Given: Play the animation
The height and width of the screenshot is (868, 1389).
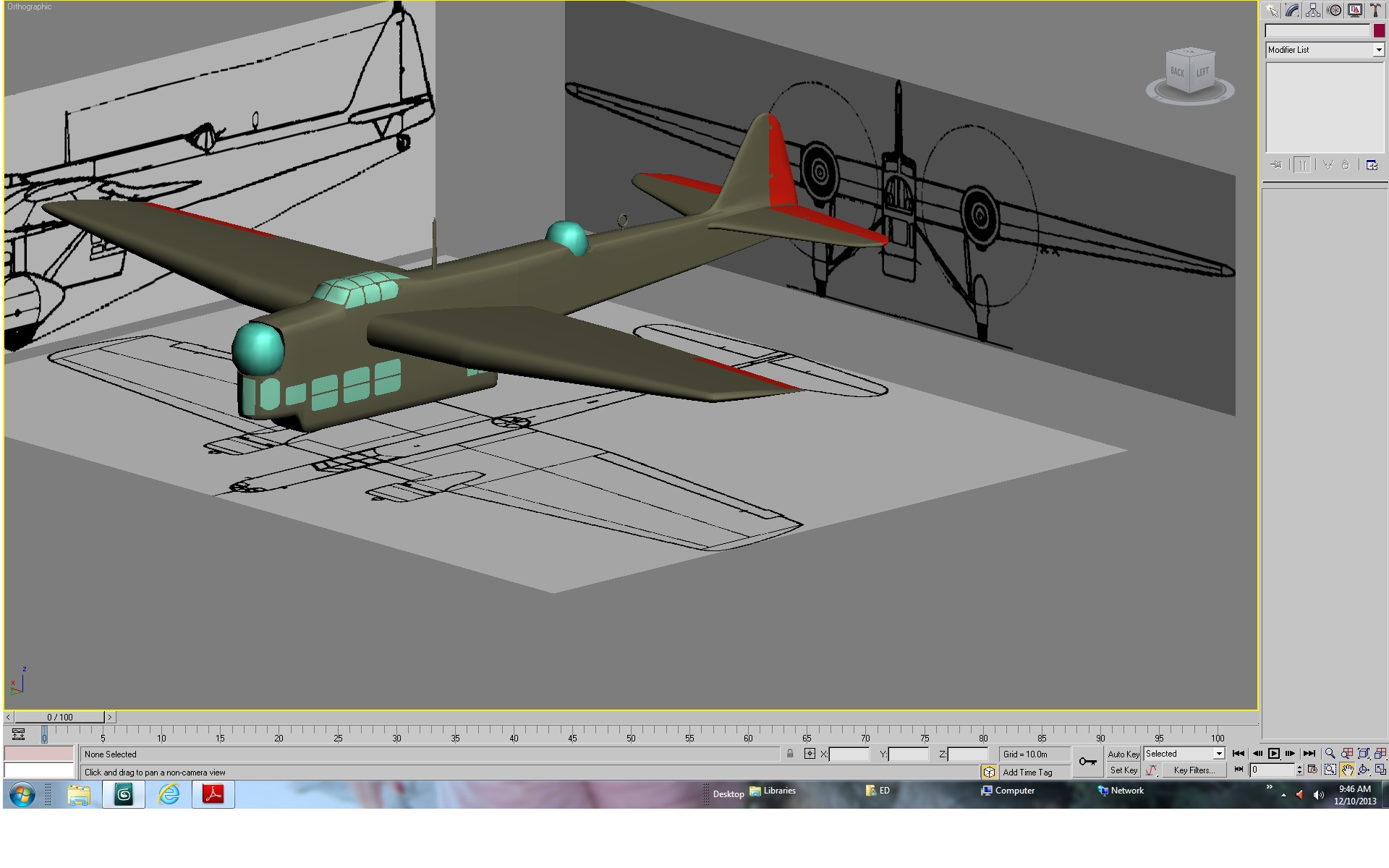Looking at the screenshot, I should [x=1274, y=754].
